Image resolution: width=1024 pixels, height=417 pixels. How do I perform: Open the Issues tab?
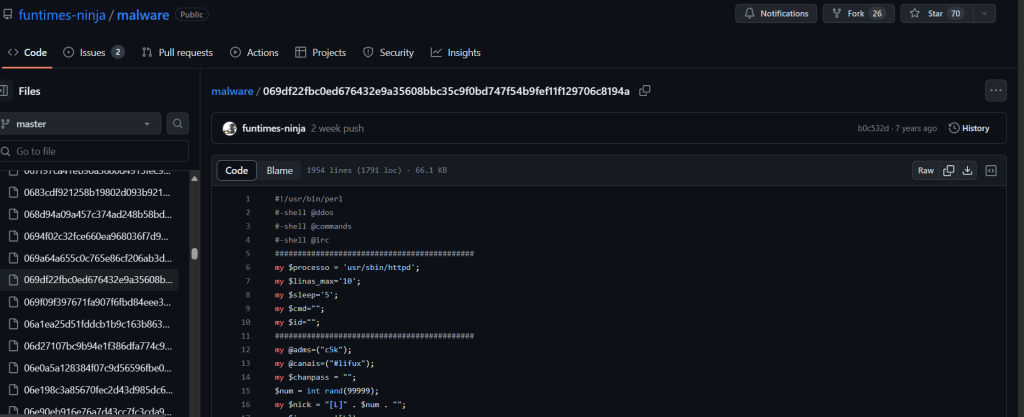click(x=94, y=52)
